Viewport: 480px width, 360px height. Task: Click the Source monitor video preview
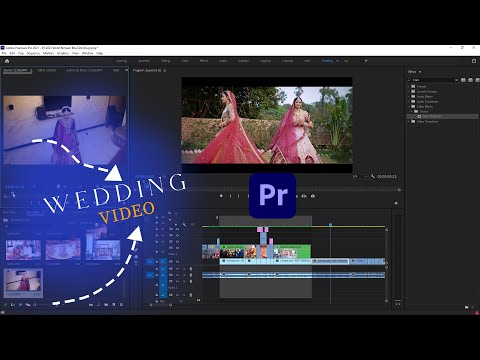[65, 130]
